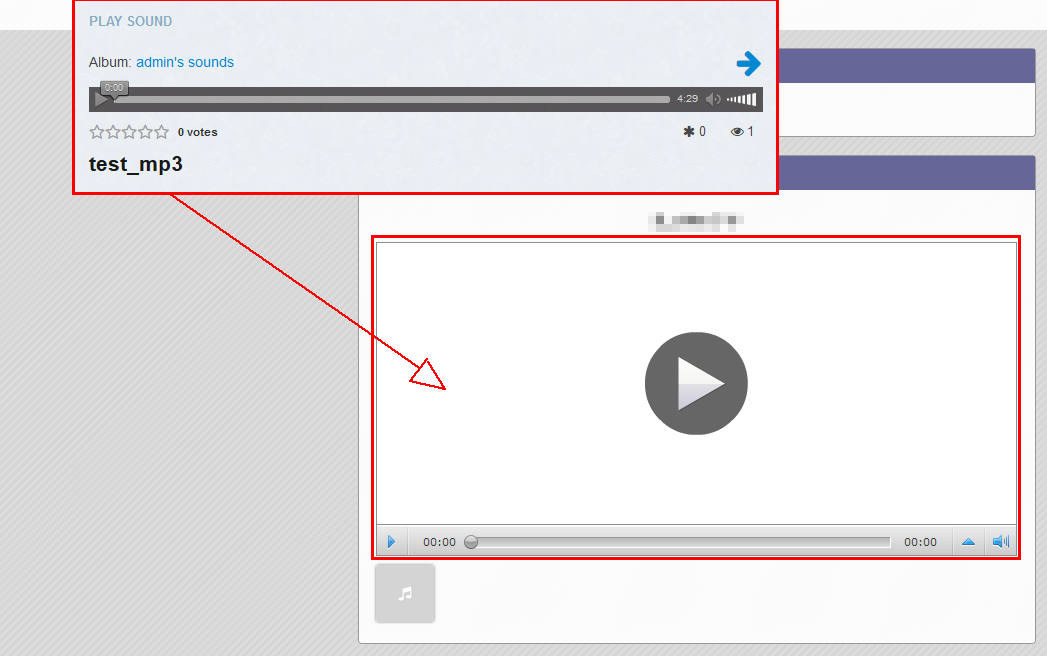Adjust the top player volume bars

[742, 100]
